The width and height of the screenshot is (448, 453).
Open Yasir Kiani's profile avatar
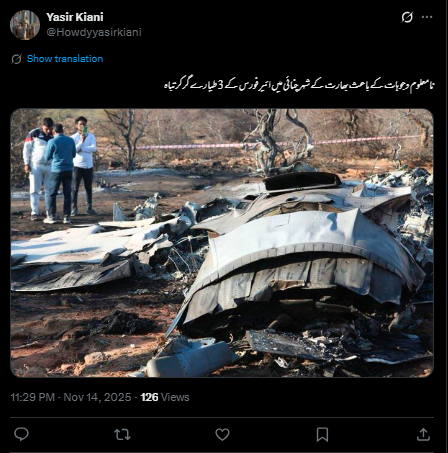pyautogui.click(x=25, y=25)
